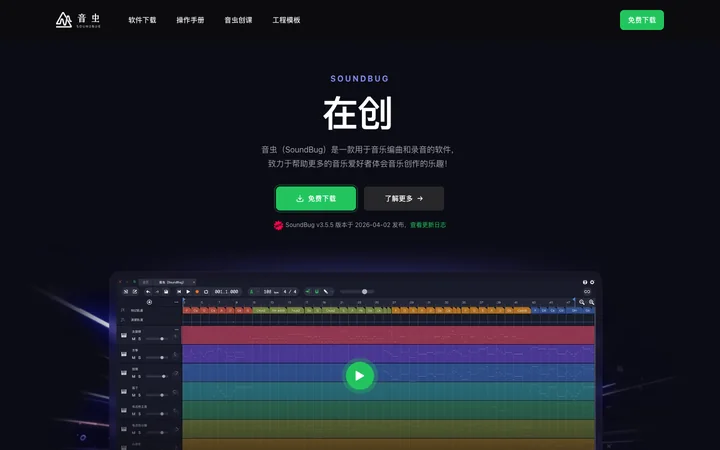This screenshot has height=450, width=720.
Task: Click the hero 免费下载 button with the download icon
Action: pyautogui.click(x=316, y=198)
